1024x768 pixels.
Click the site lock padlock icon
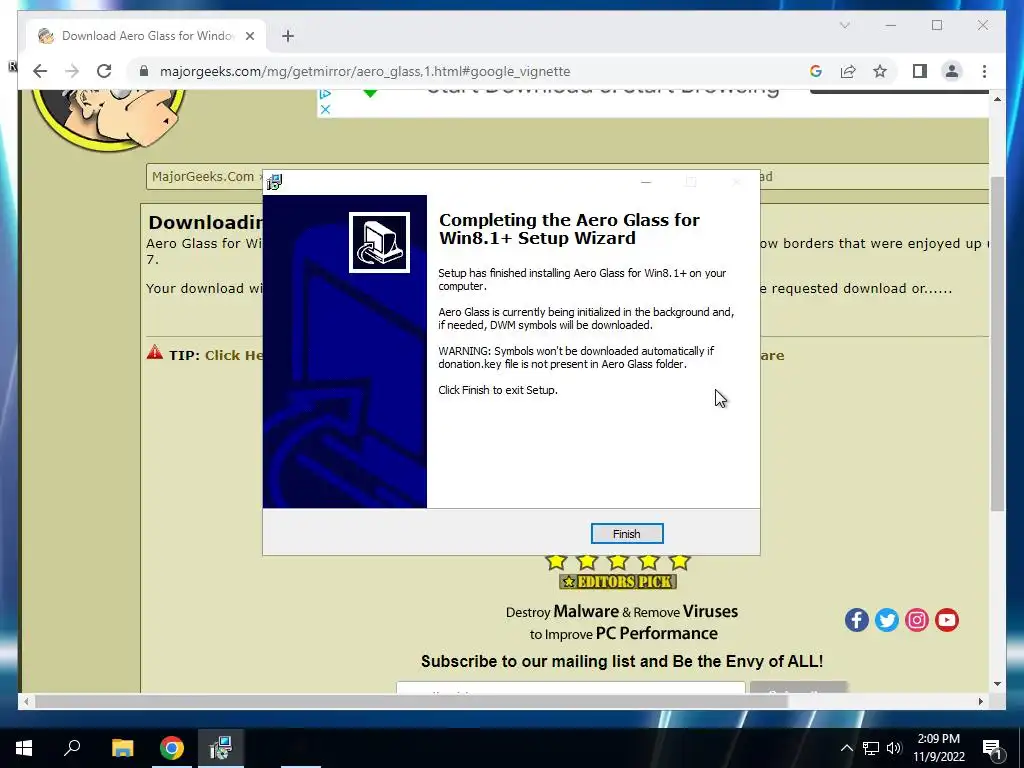point(144,71)
